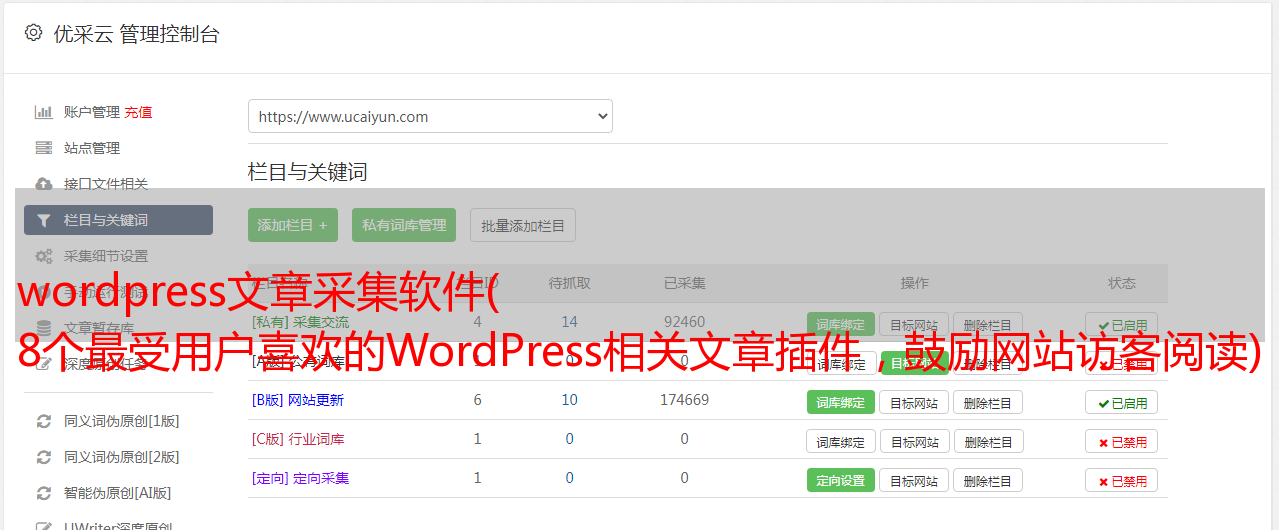This screenshot has width=1279, height=530.
Task: Click 删除栏目 in the 行业词库 row
Action: pyautogui.click(x=987, y=441)
